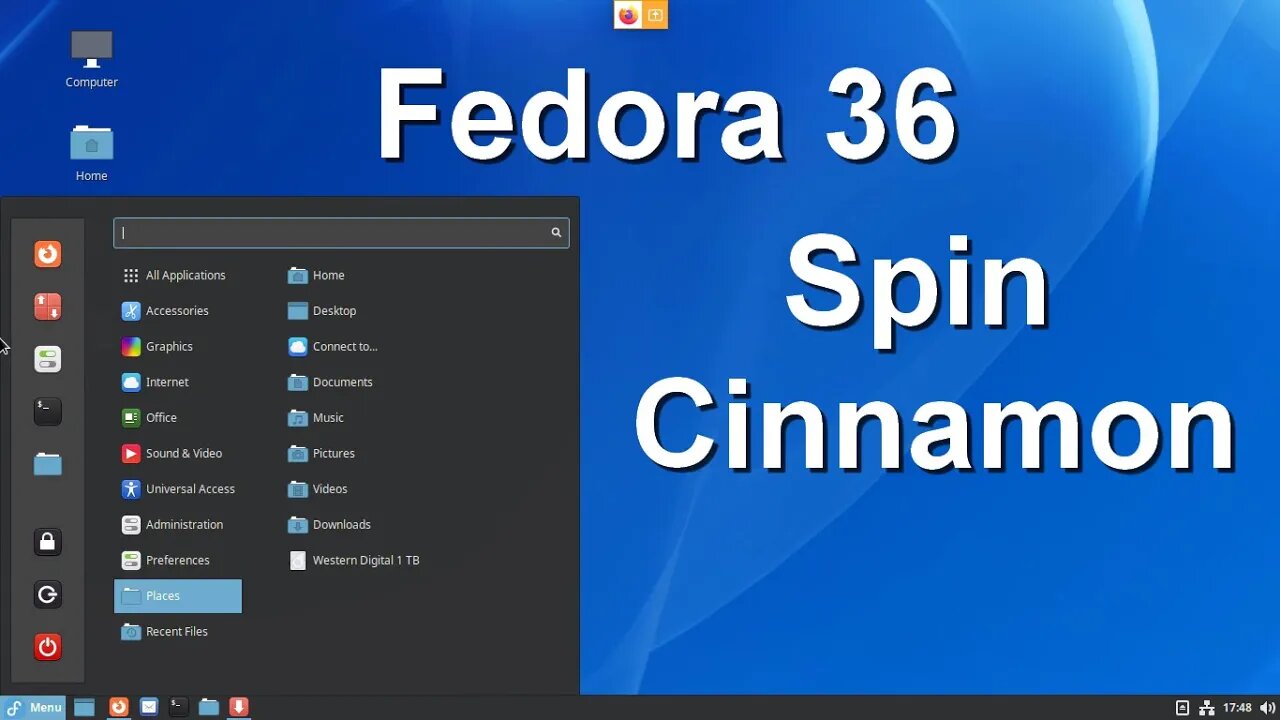Launch Firefox from the bottom panel
Screen dimensions: 1280x720
[118, 707]
